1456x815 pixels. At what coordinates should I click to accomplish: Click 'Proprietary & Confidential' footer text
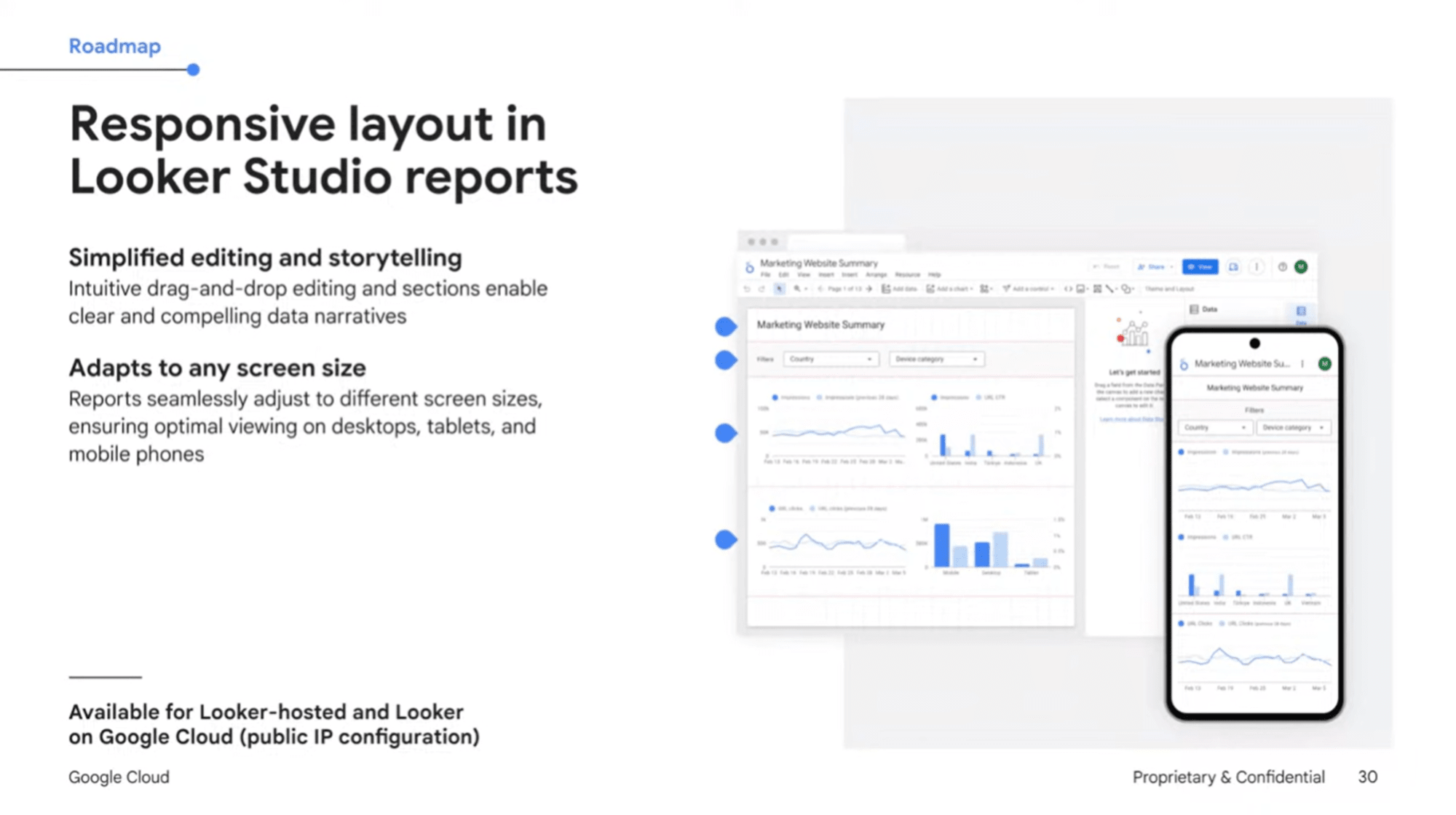point(1228,777)
